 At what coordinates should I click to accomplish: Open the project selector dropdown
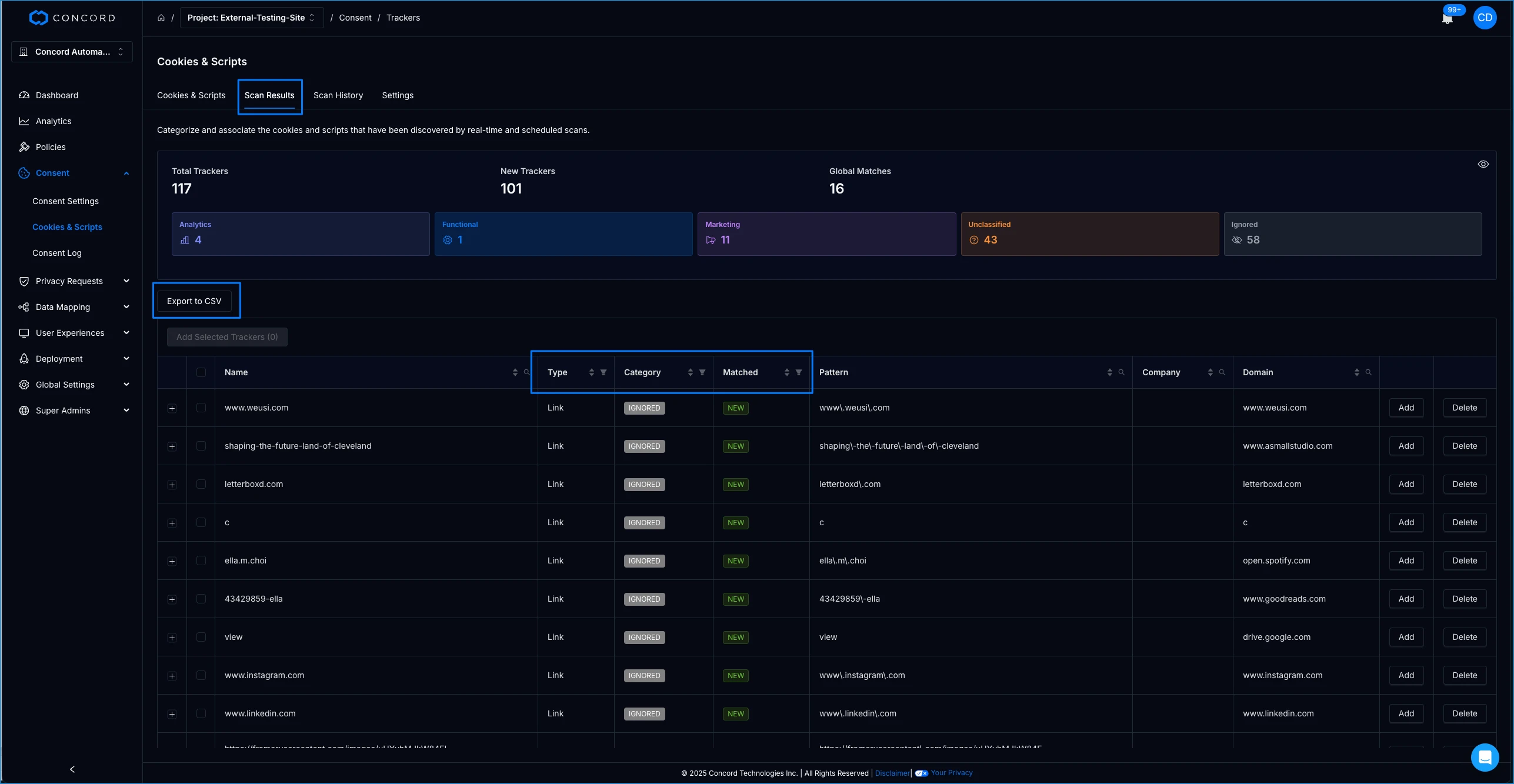pos(252,18)
